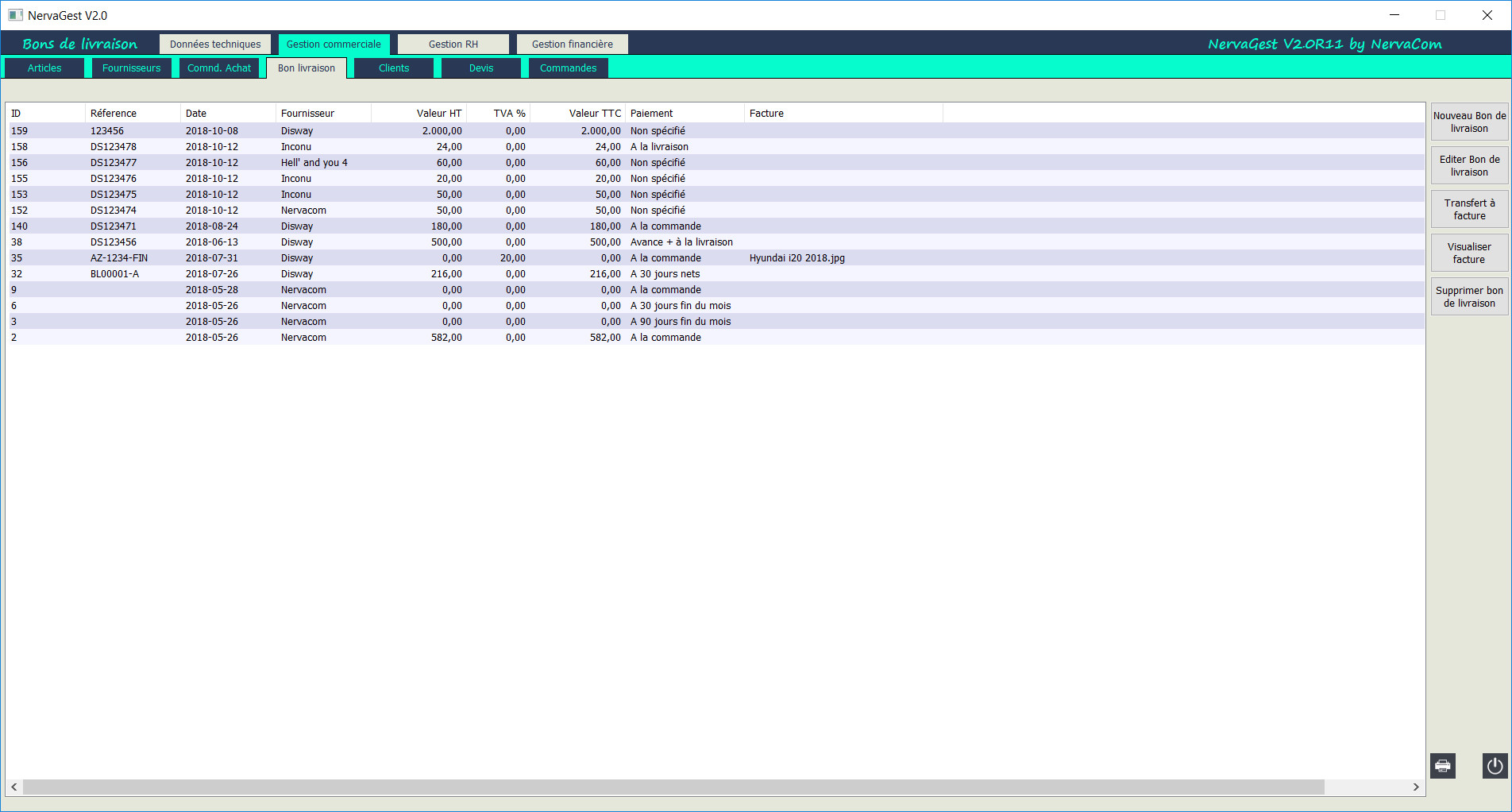Click Transfert à facture button
The image size is (1512, 812).
(1469, 210)
